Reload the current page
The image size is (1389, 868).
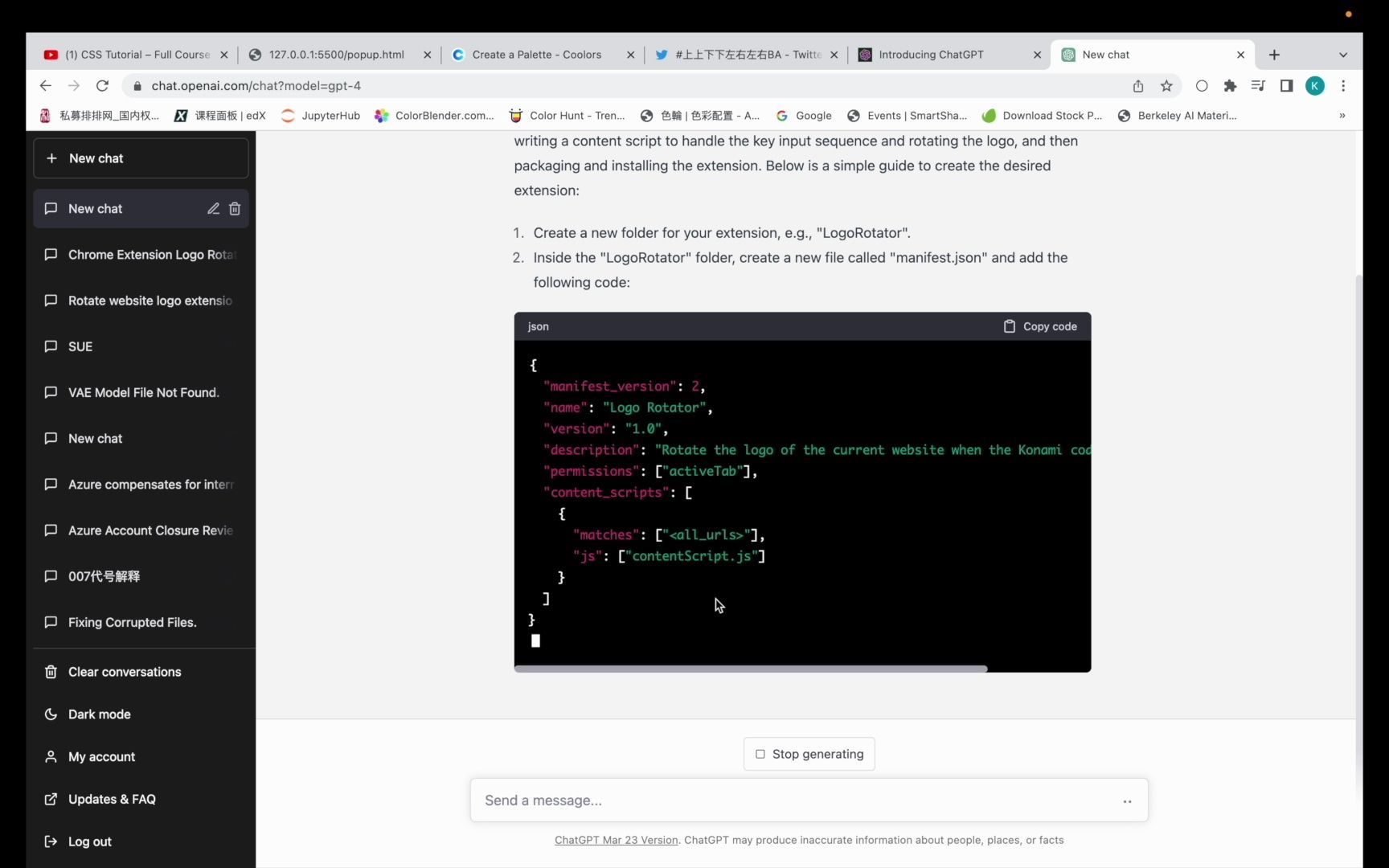(102, 86)
